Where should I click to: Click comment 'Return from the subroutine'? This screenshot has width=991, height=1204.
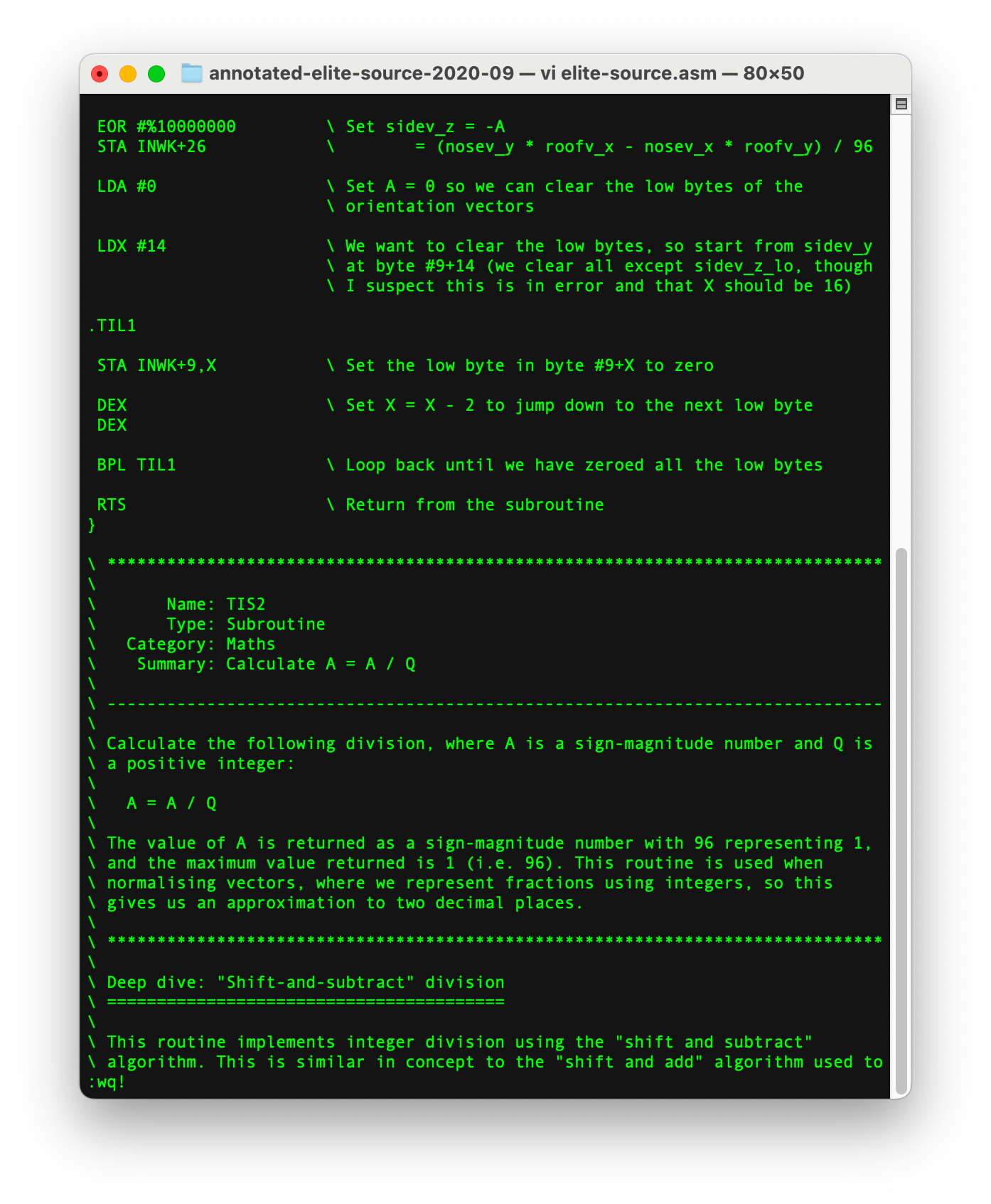(475, 505)
